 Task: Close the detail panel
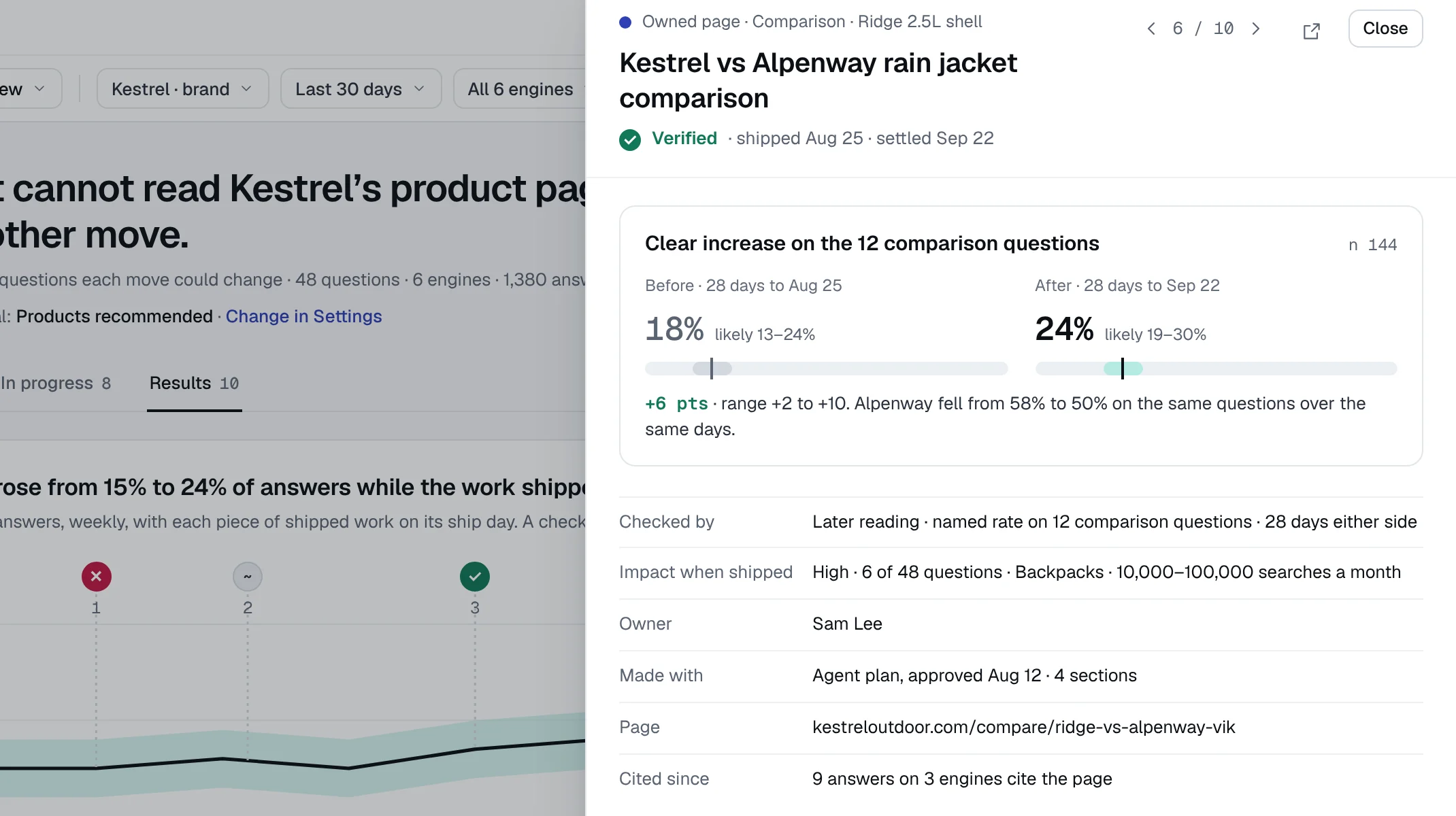tap(1385, 29)
